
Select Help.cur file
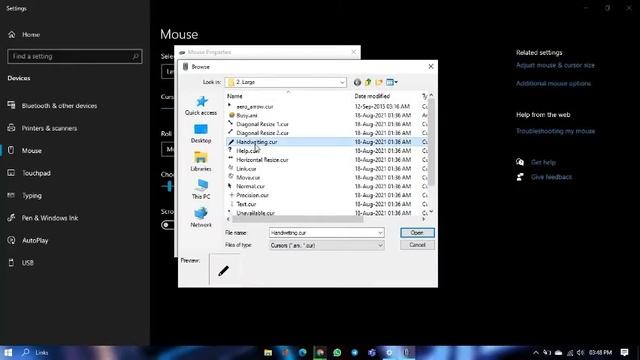click(x=248, y=151)
